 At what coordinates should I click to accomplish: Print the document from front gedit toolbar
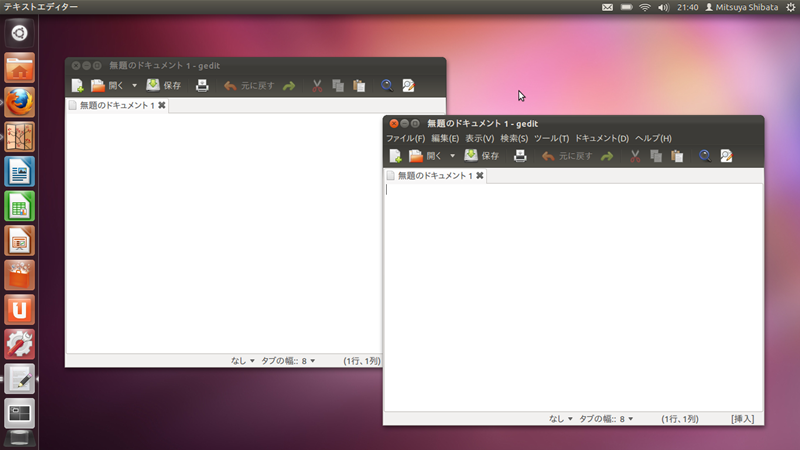[x=520, y=156]
